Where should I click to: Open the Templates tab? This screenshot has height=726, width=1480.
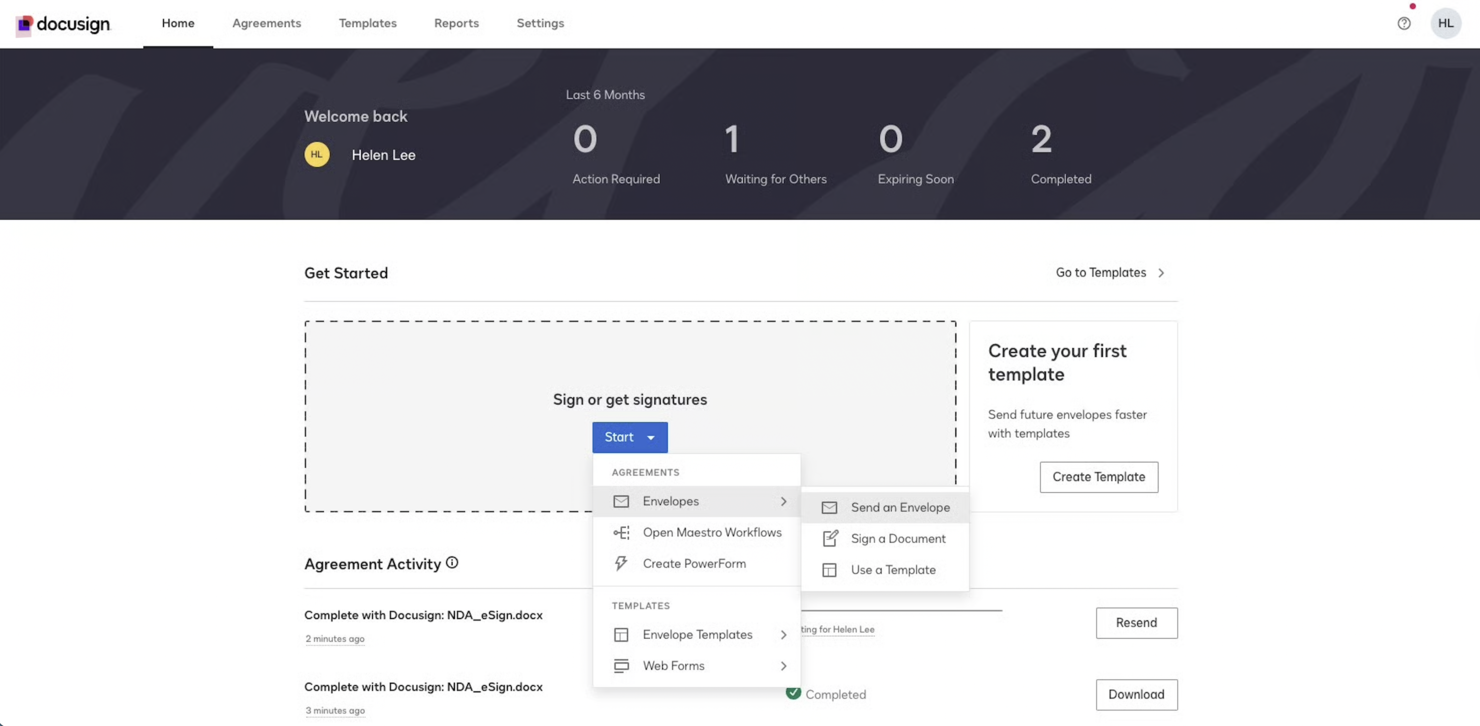[367, 23]
